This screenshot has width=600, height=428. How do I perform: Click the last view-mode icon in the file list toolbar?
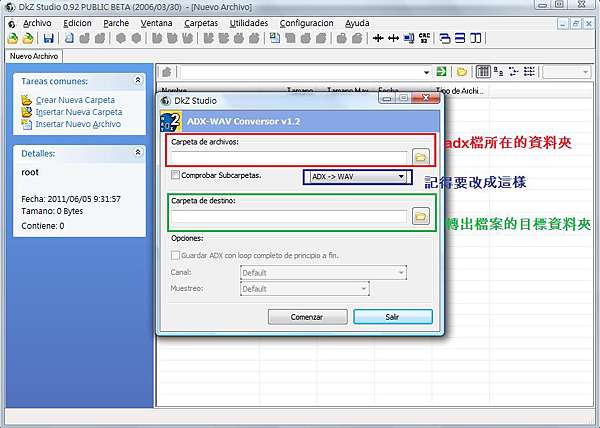pos(529,72)
